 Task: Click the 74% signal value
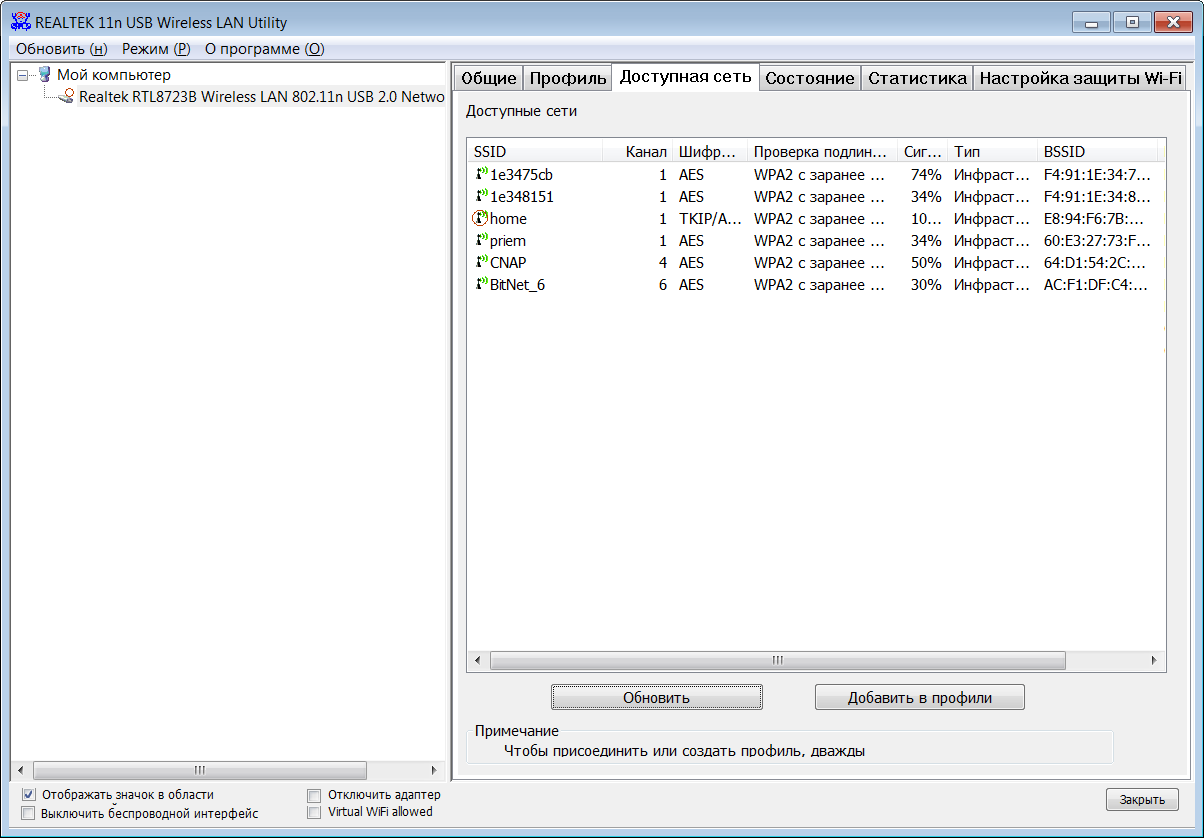(926, 175)
